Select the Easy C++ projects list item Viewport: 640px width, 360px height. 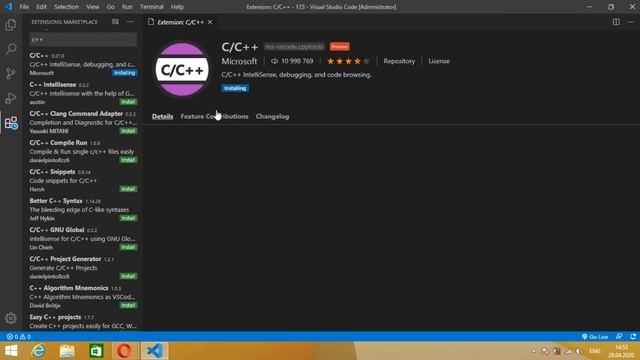tap(83, 322)
